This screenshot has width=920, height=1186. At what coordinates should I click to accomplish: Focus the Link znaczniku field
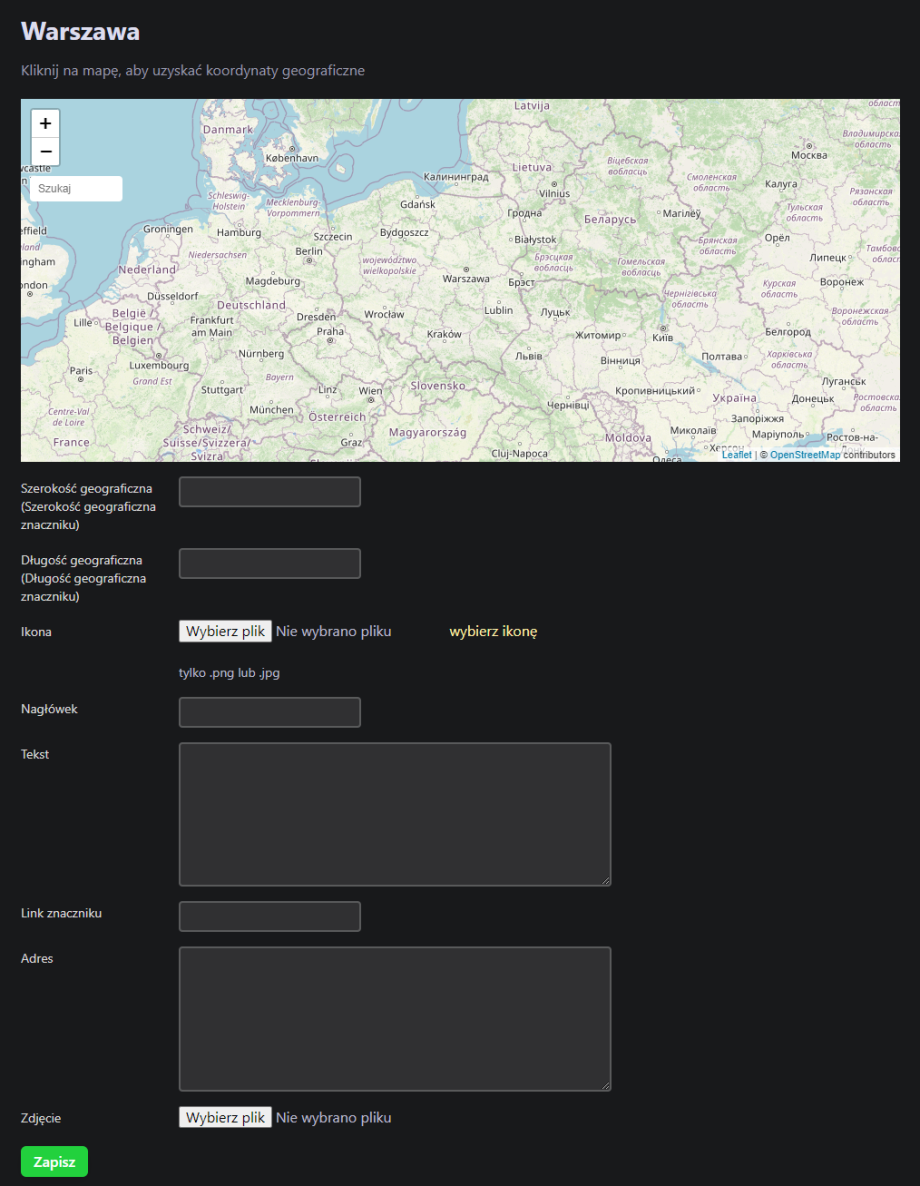(269, 916)
